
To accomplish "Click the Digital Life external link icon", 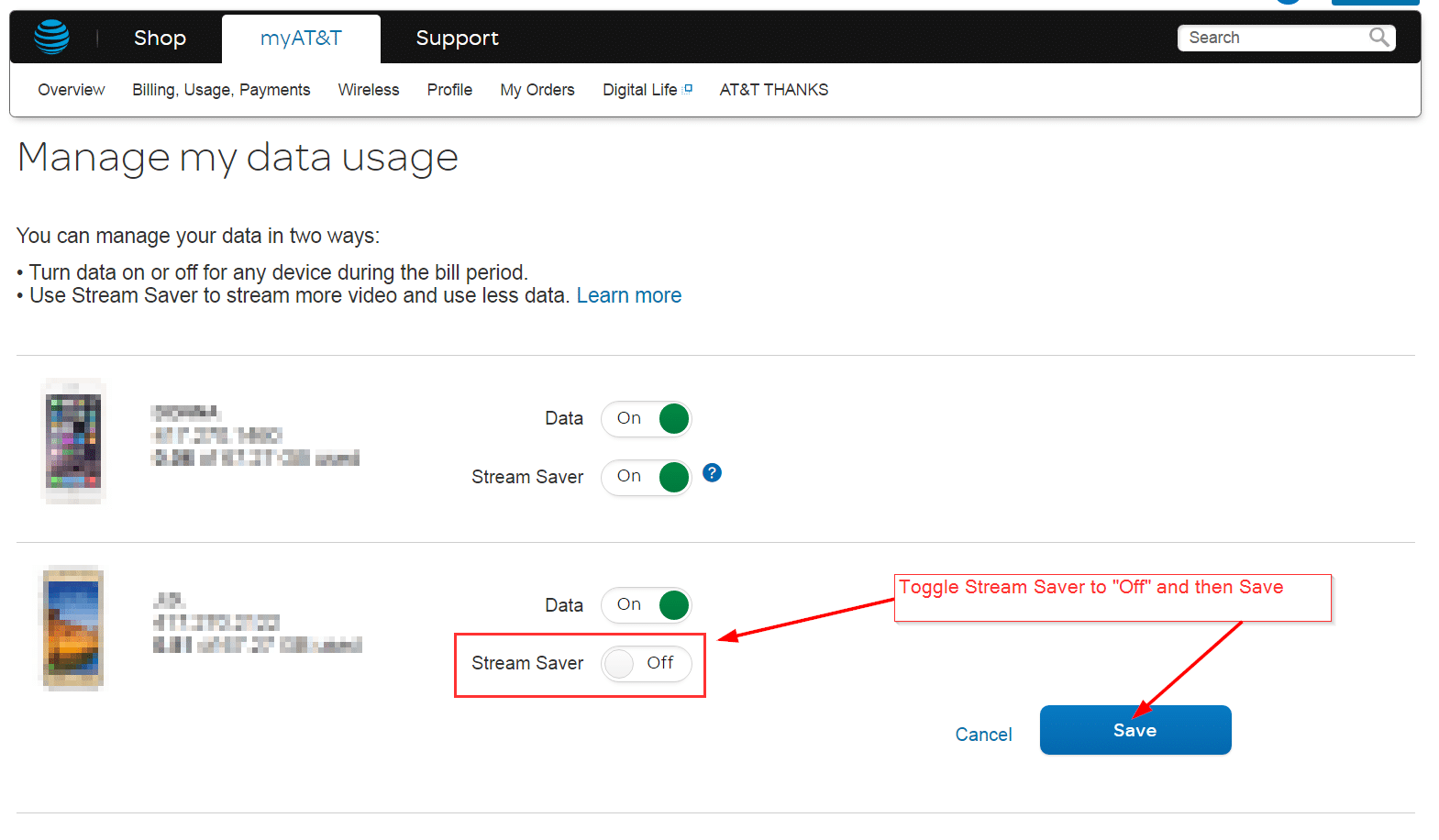I will [688, 89].
